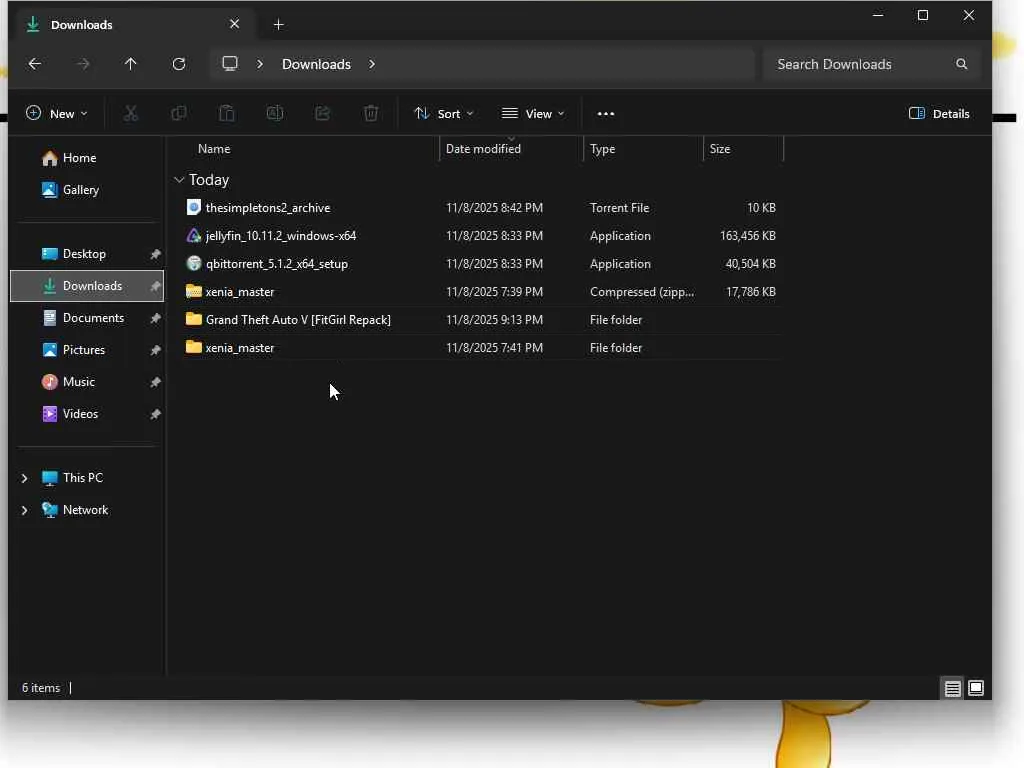The image size is (1024, 768).
Task: Toggle the Details pane
Action: tap(939, 114)
